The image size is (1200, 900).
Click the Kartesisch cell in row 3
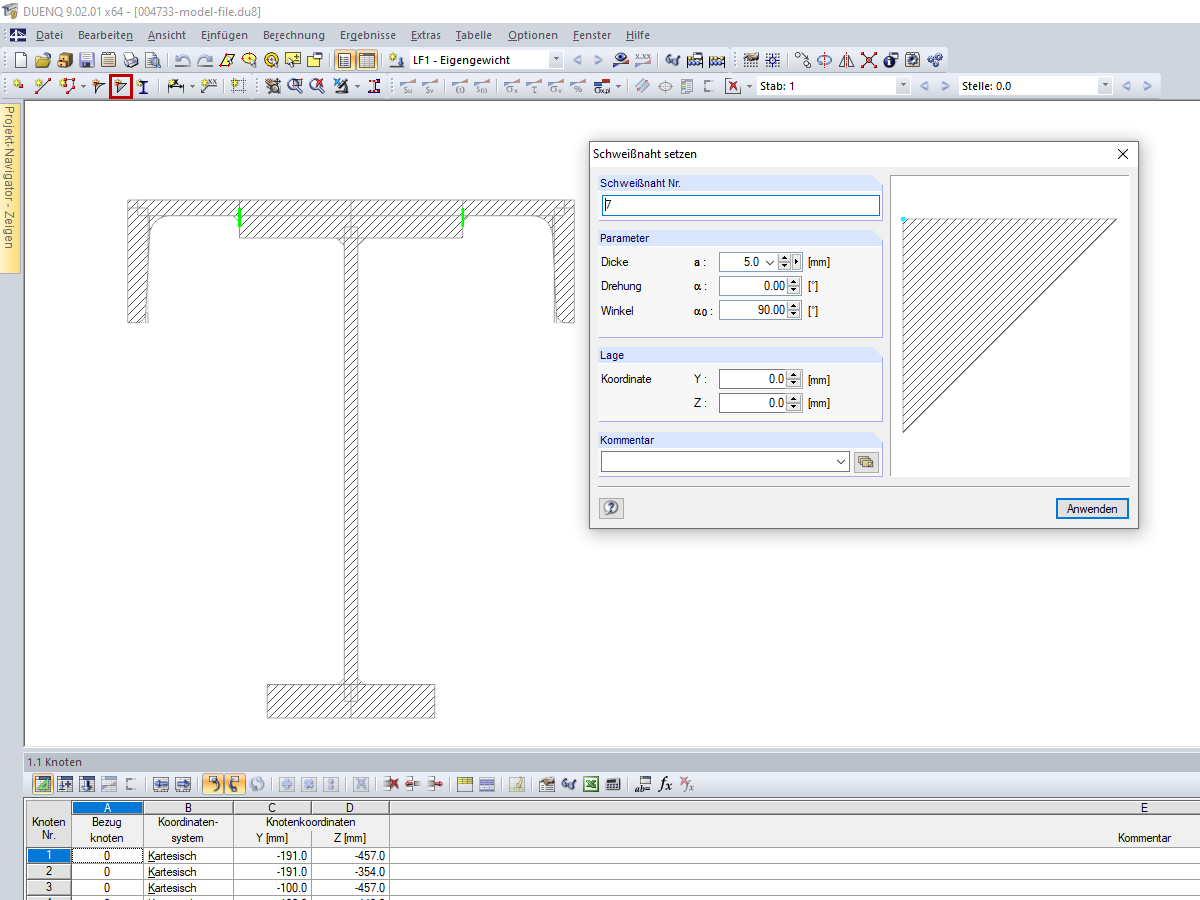188,888
